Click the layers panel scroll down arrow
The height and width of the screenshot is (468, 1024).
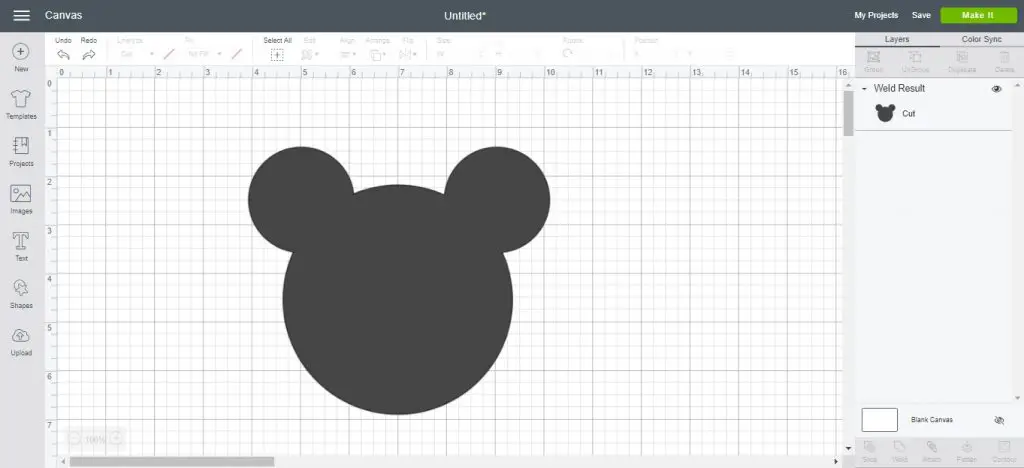tap(1017, 398)
